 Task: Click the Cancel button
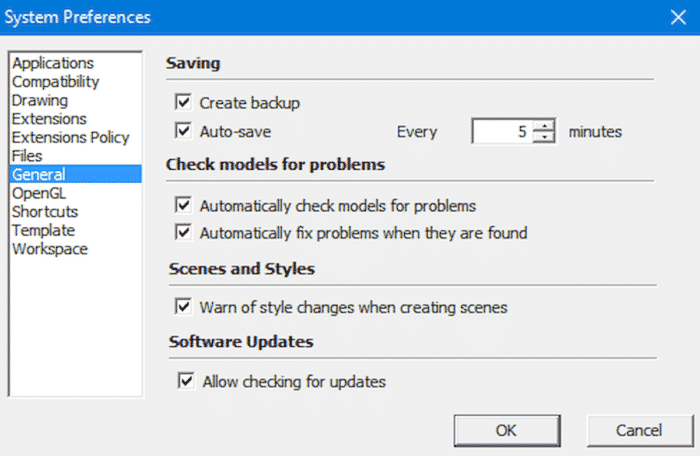pos(639,430)
